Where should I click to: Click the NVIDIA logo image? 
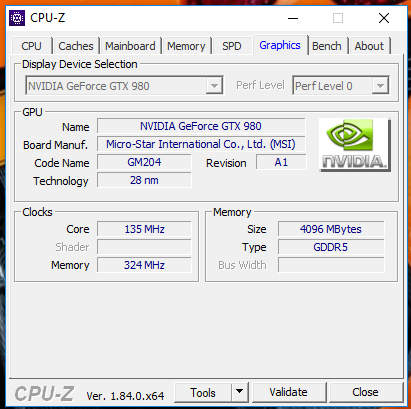tap(355, 145)
